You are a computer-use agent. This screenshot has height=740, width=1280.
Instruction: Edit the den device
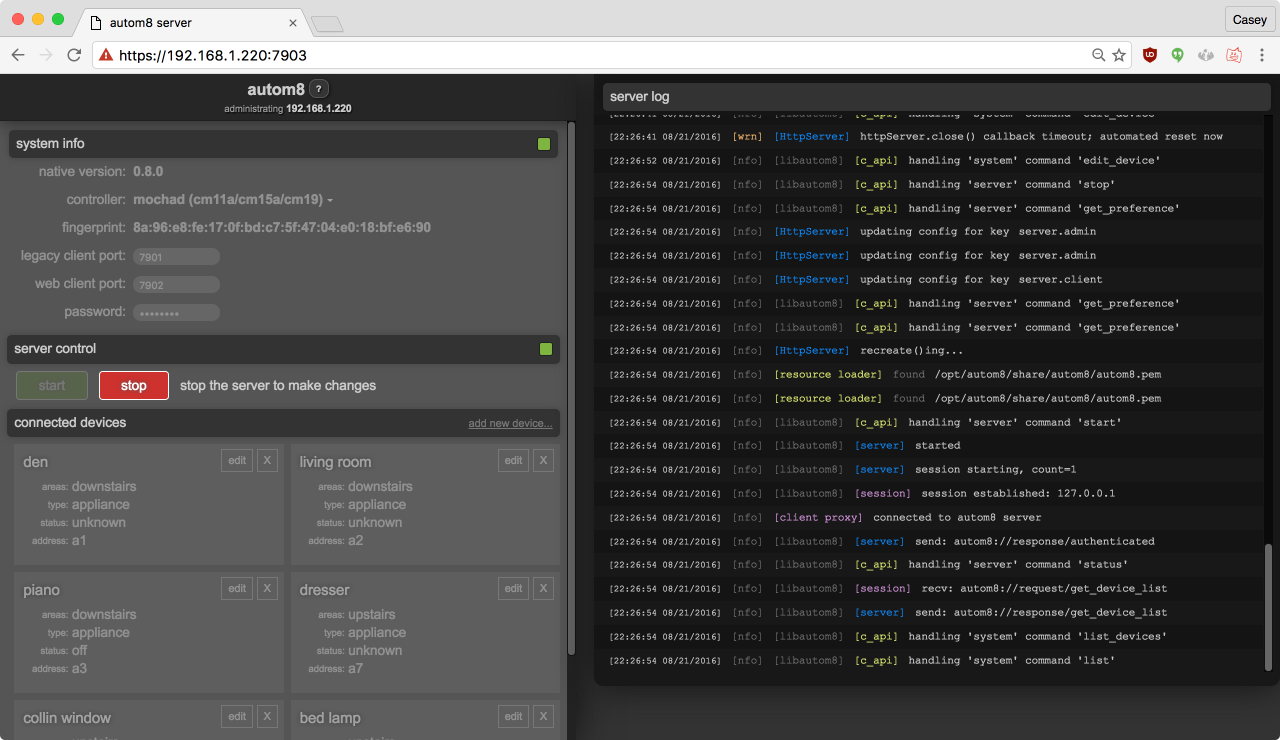click(237, 460)
